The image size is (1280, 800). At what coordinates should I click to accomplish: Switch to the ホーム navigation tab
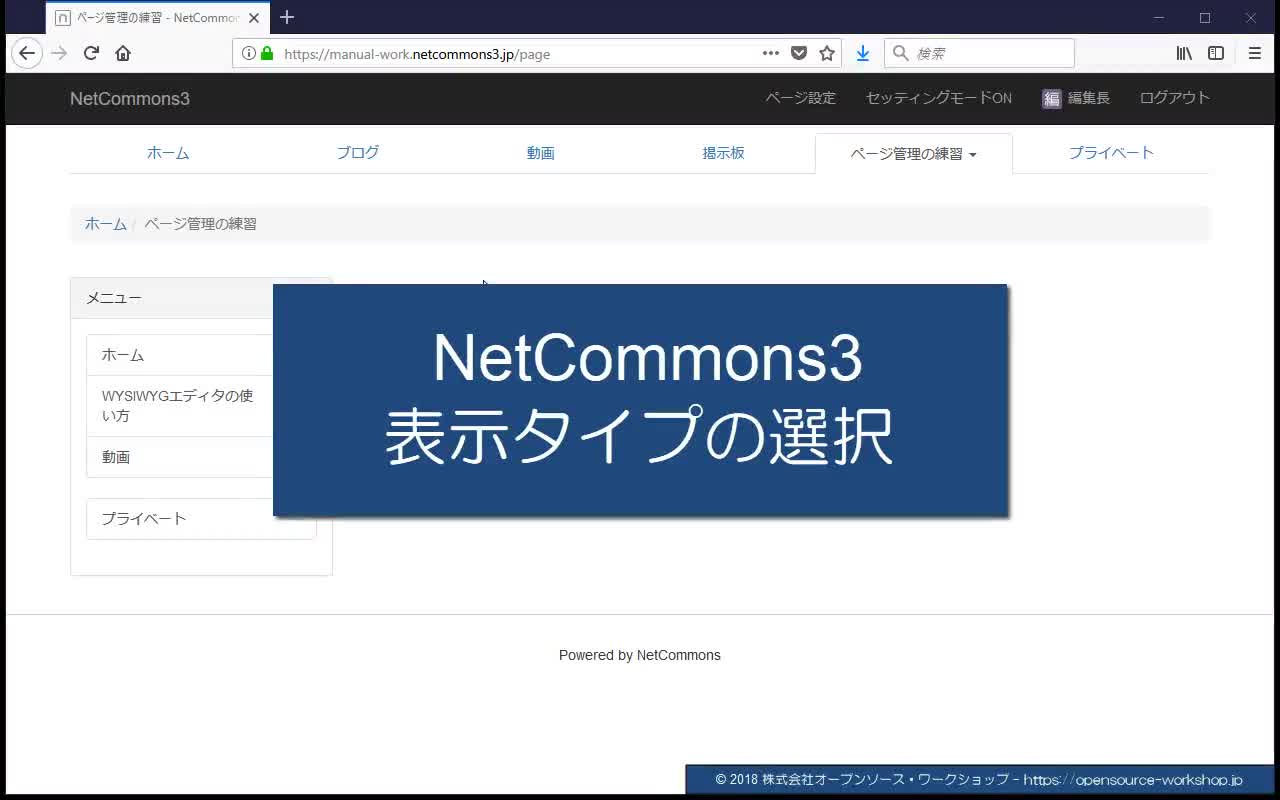(x=168, y=153)
